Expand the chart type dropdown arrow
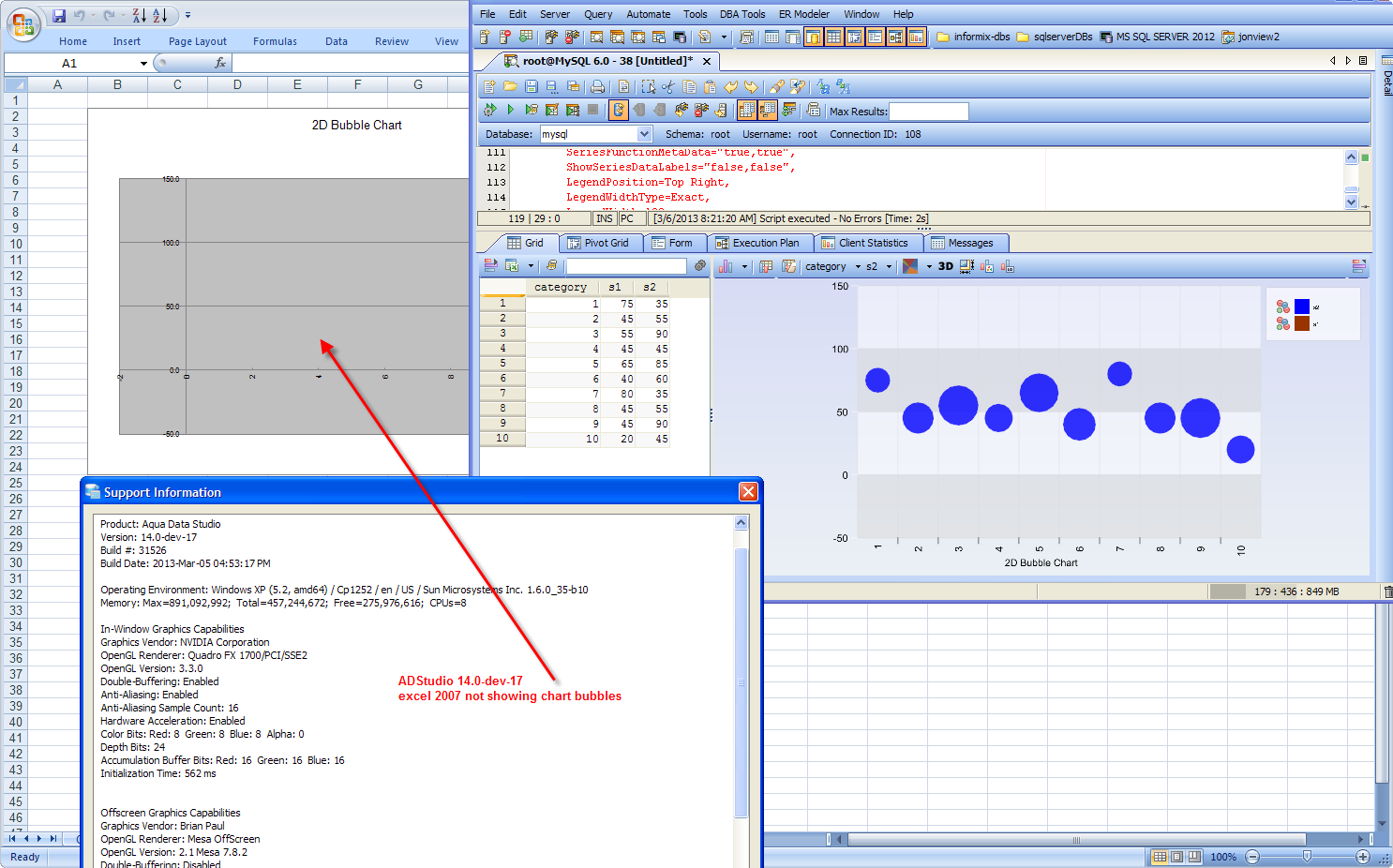The image size is (1393, 868). click(x=744, y=266)
